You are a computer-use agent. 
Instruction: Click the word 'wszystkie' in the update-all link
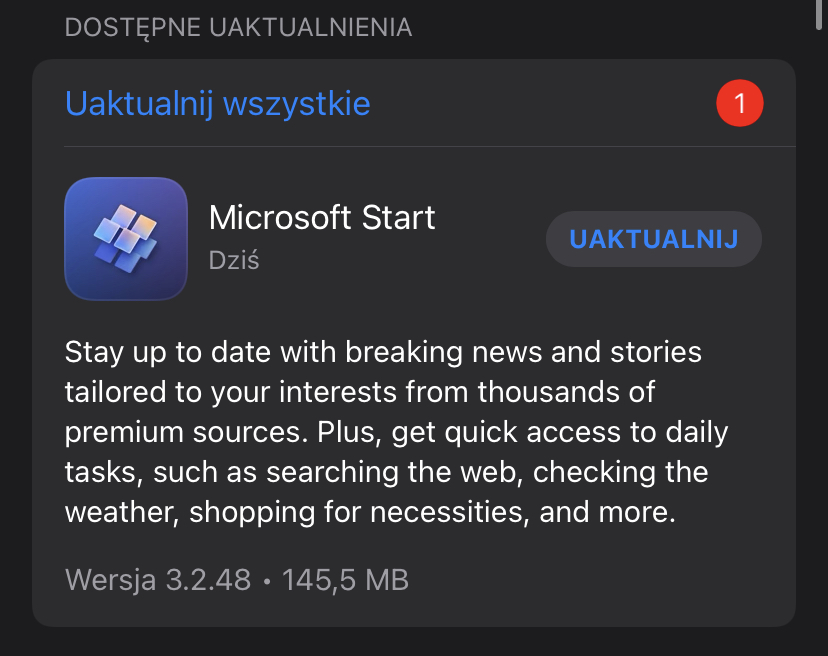tap(297, 105)
